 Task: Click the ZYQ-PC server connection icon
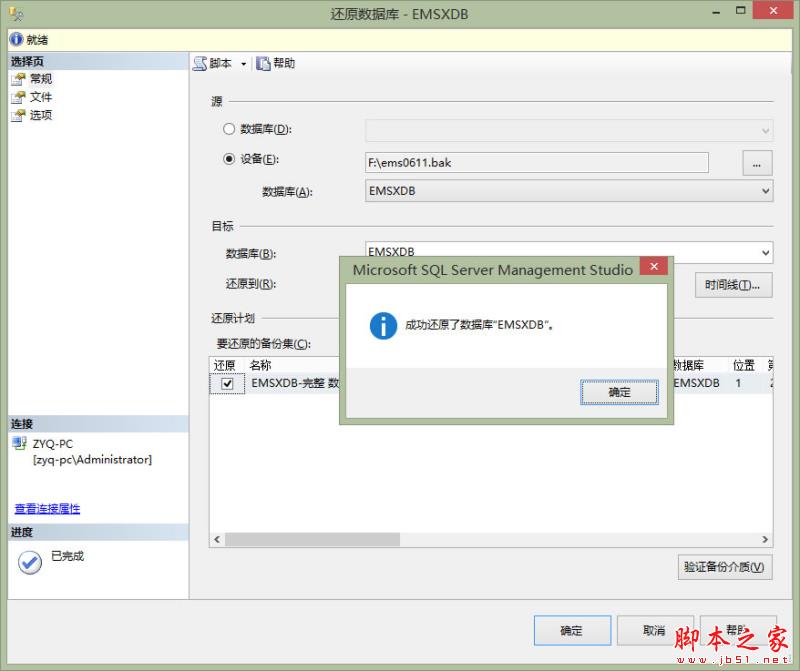[x=19, y=443]
